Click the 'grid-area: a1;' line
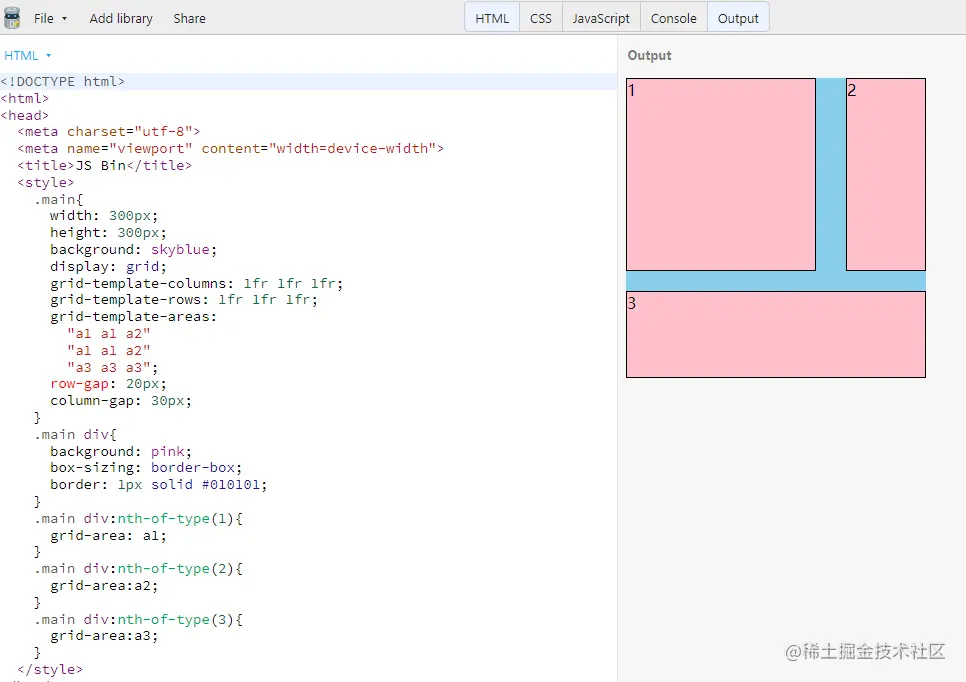Screen dimensions: 966x682 tap(108, 536)
